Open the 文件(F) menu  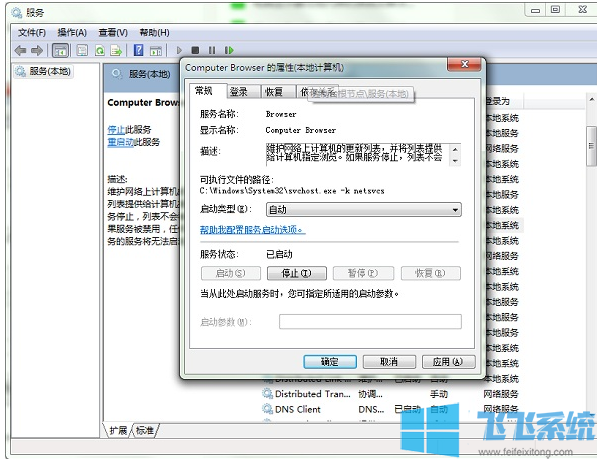(x=32, y=33)
